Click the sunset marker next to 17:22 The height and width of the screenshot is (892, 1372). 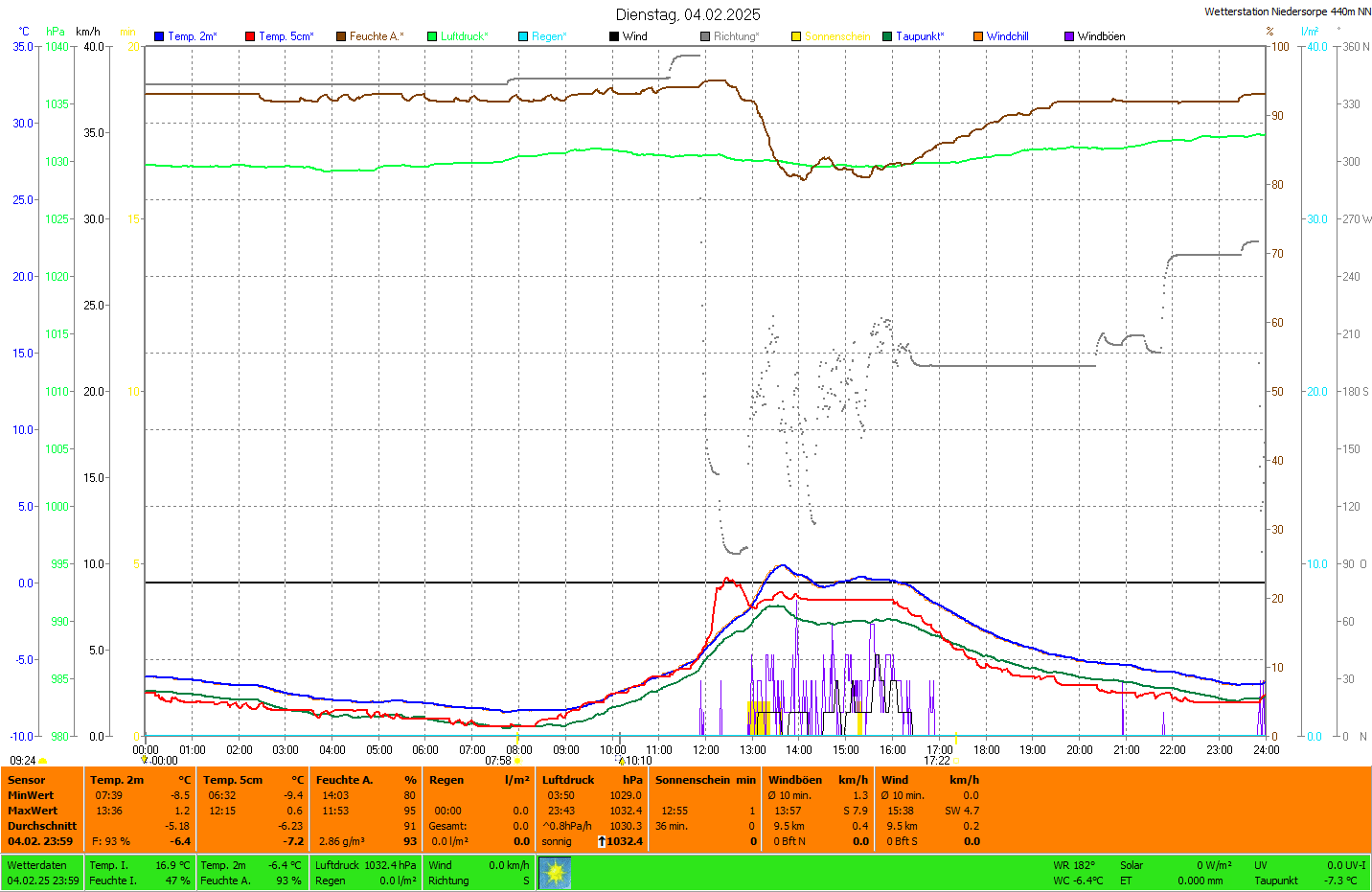[x=955, y=761]
